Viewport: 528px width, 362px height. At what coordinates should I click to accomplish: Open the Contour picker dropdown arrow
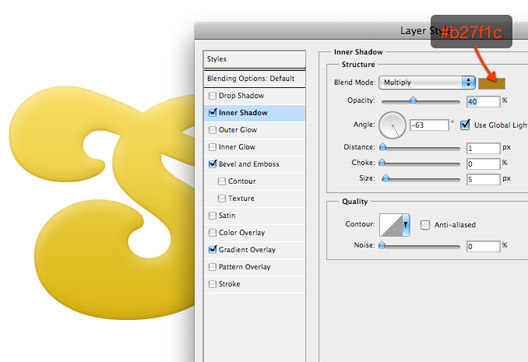tap(406, 225)
